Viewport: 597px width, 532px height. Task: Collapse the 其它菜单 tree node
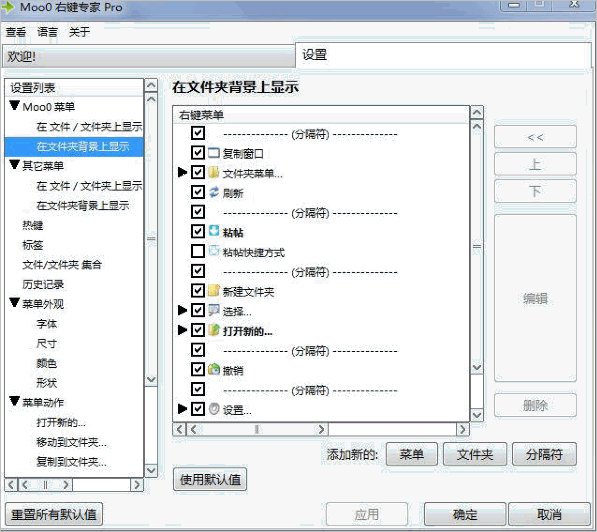(x=14, y=165)
